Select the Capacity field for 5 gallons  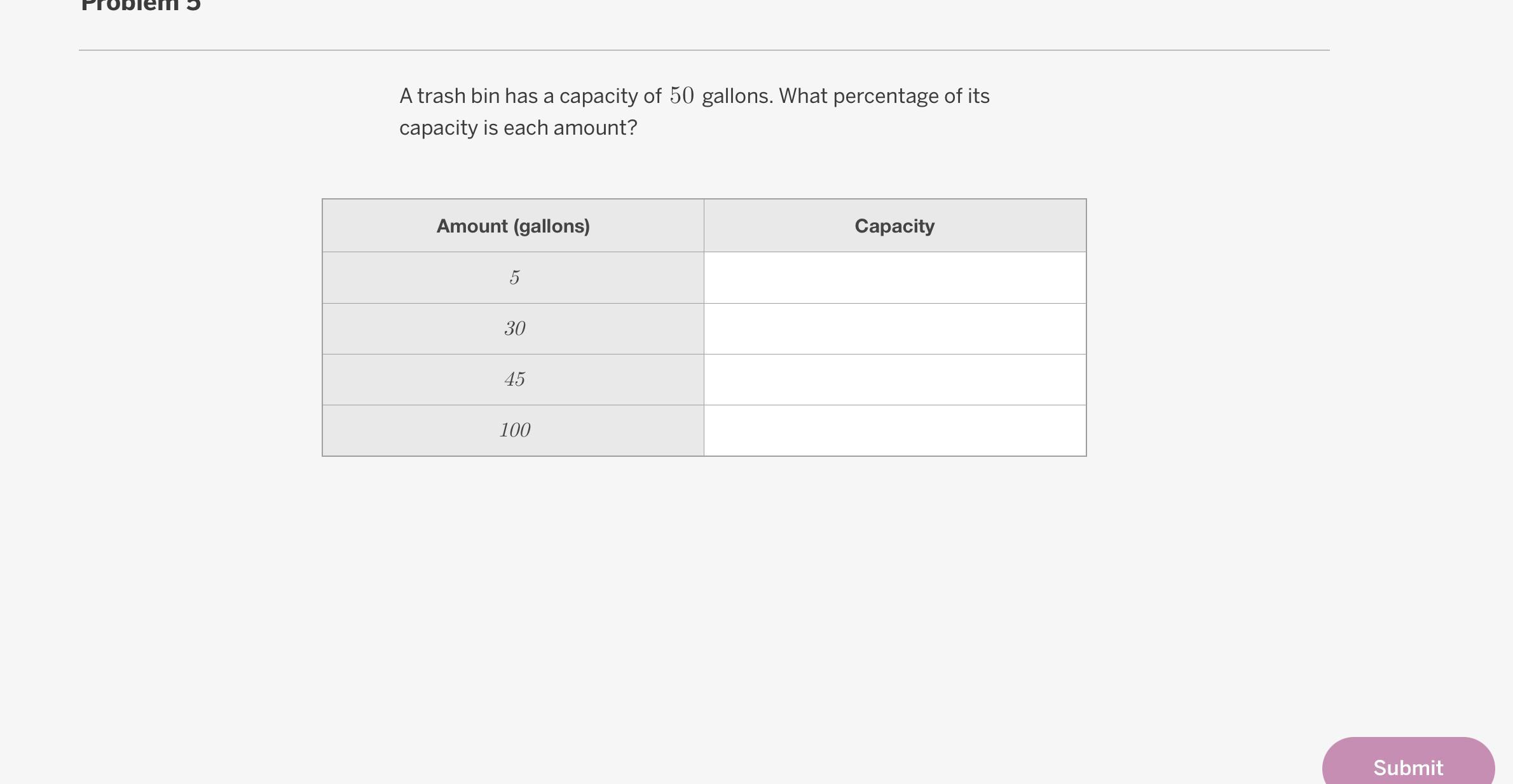tap(894, 278)
